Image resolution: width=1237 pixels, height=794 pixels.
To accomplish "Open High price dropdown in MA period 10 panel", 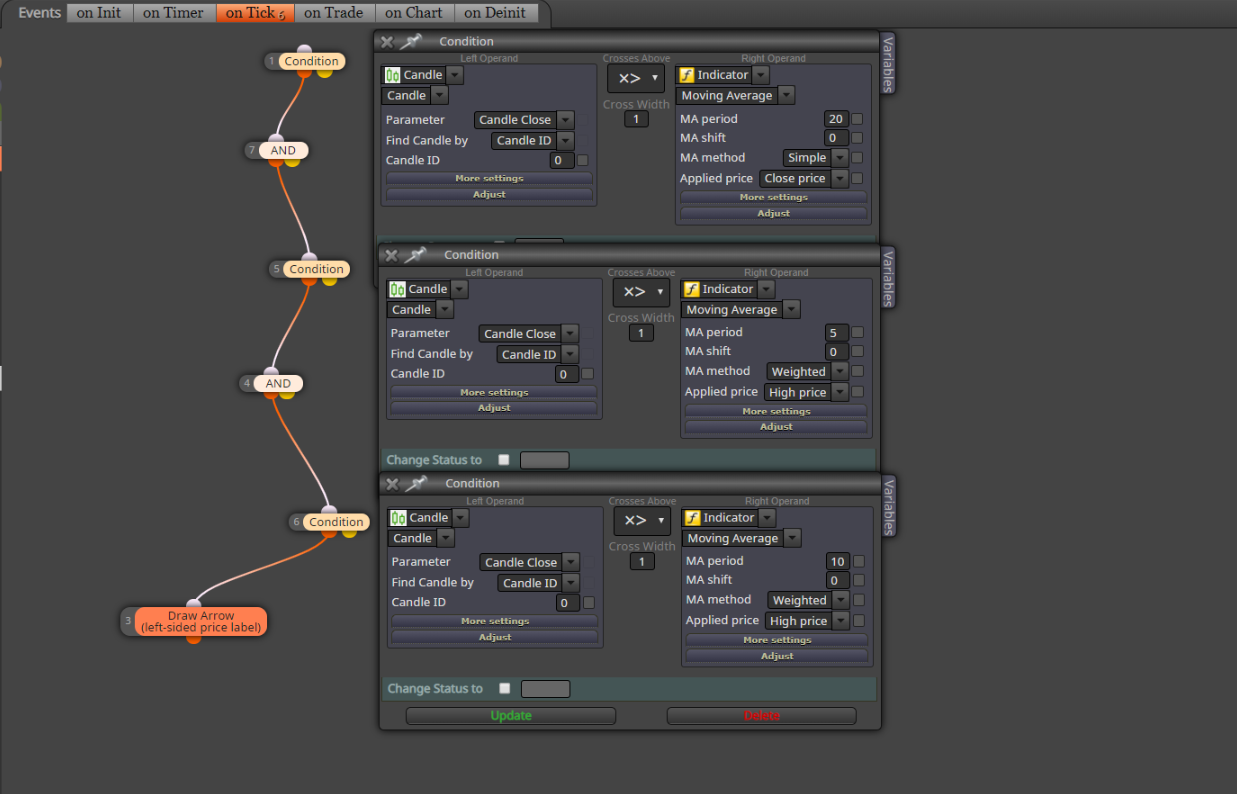I will (840, 621).
